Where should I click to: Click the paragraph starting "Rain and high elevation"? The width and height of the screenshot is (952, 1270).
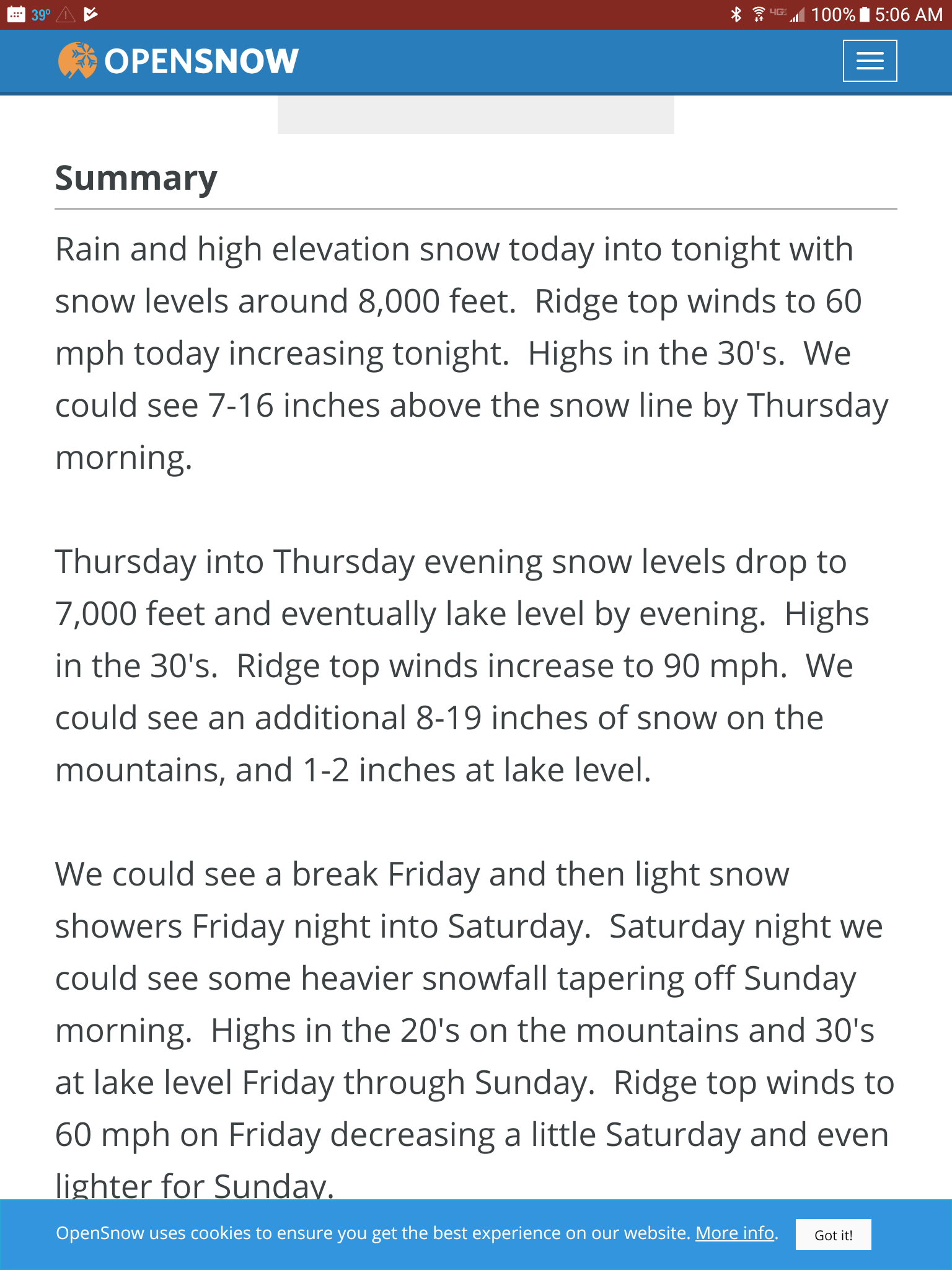point(471,353)
